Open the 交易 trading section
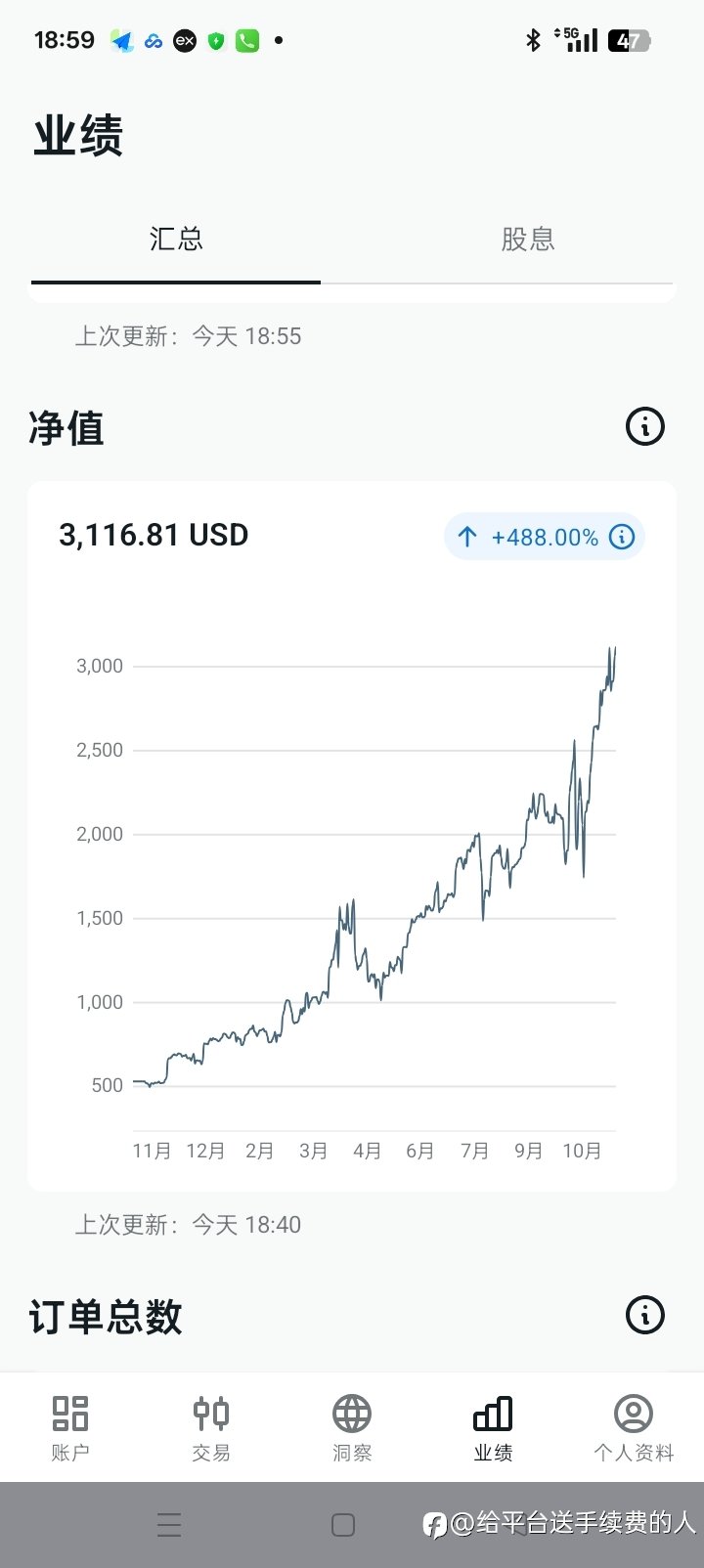The height and width of the screenshot is (1568, 704). (x=211, y=1427)
